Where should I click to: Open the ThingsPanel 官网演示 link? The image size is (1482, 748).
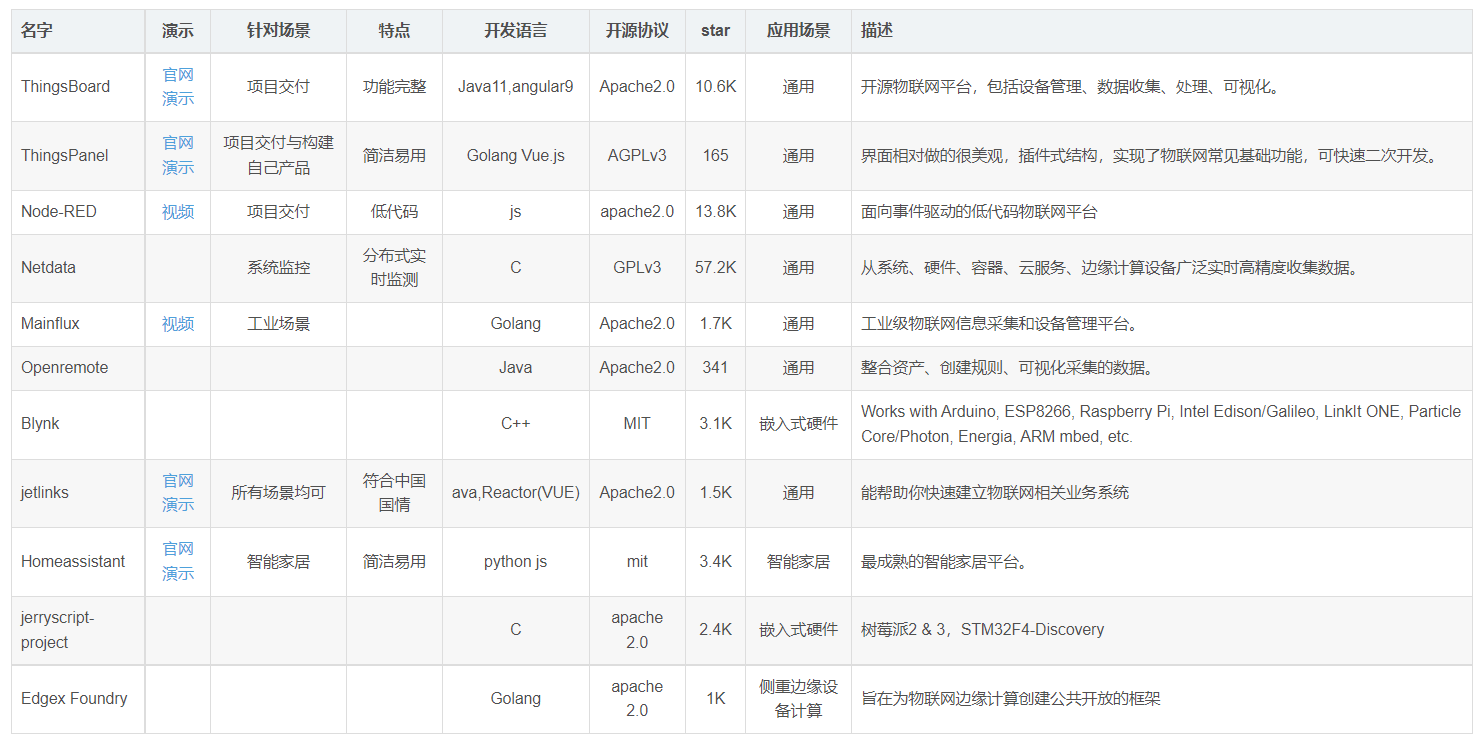[x=178, y=155]
